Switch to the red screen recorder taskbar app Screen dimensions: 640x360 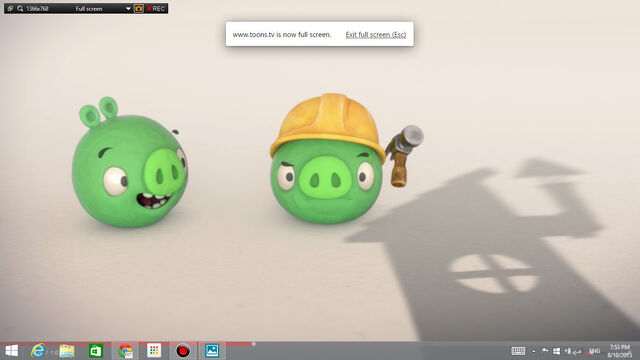click(x=183, y=351)
